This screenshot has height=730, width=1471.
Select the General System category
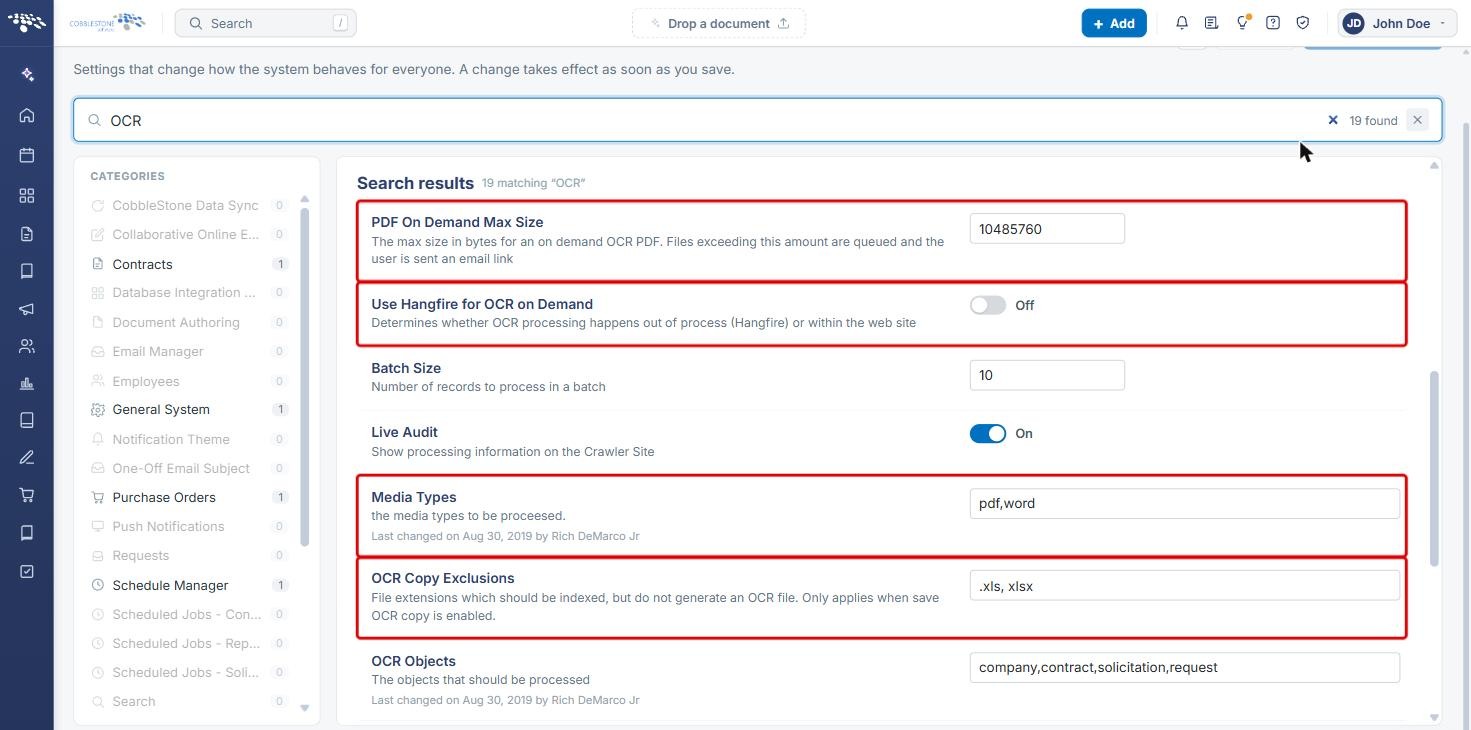pos(190,409)
